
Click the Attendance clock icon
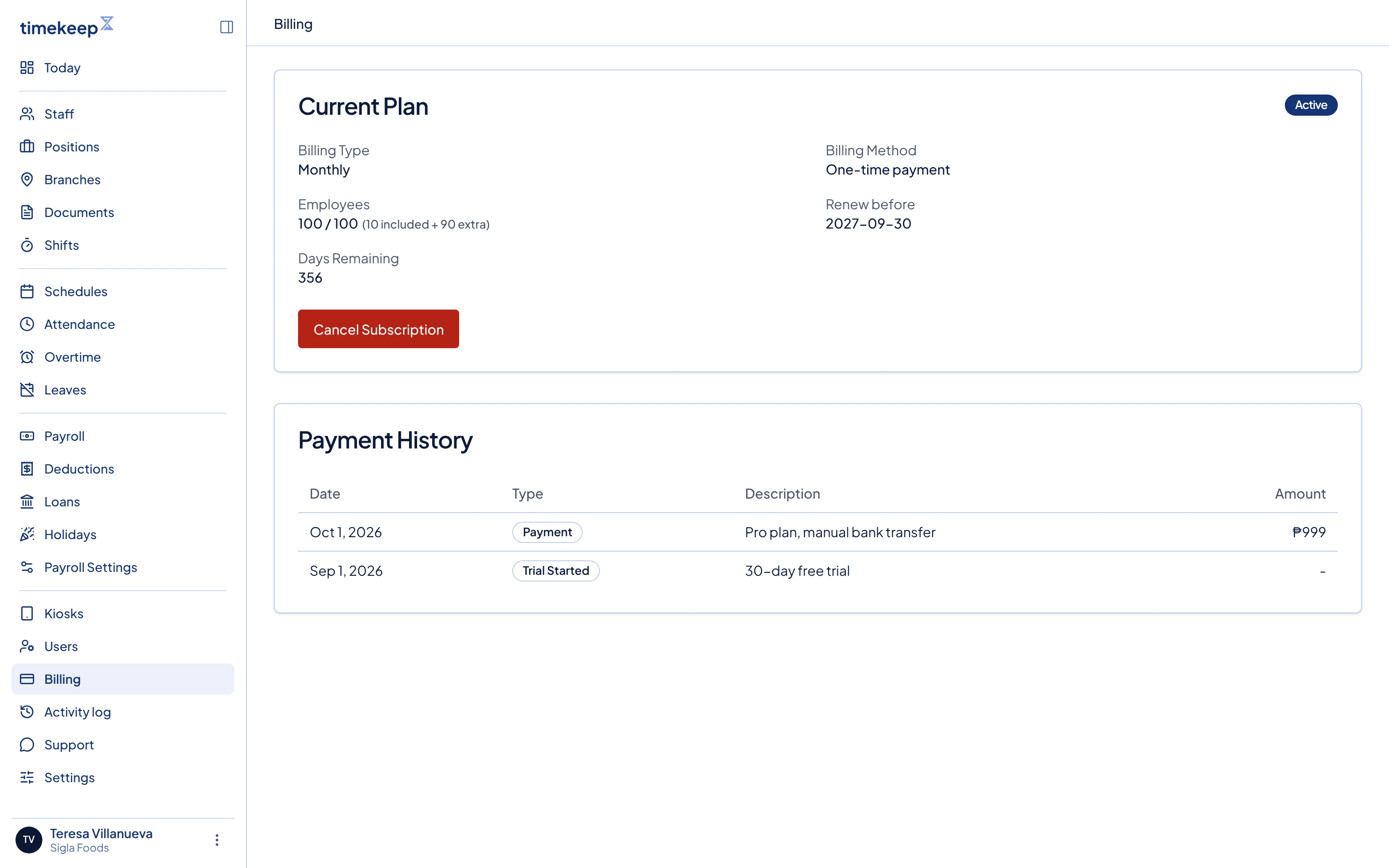click(27, 324)
